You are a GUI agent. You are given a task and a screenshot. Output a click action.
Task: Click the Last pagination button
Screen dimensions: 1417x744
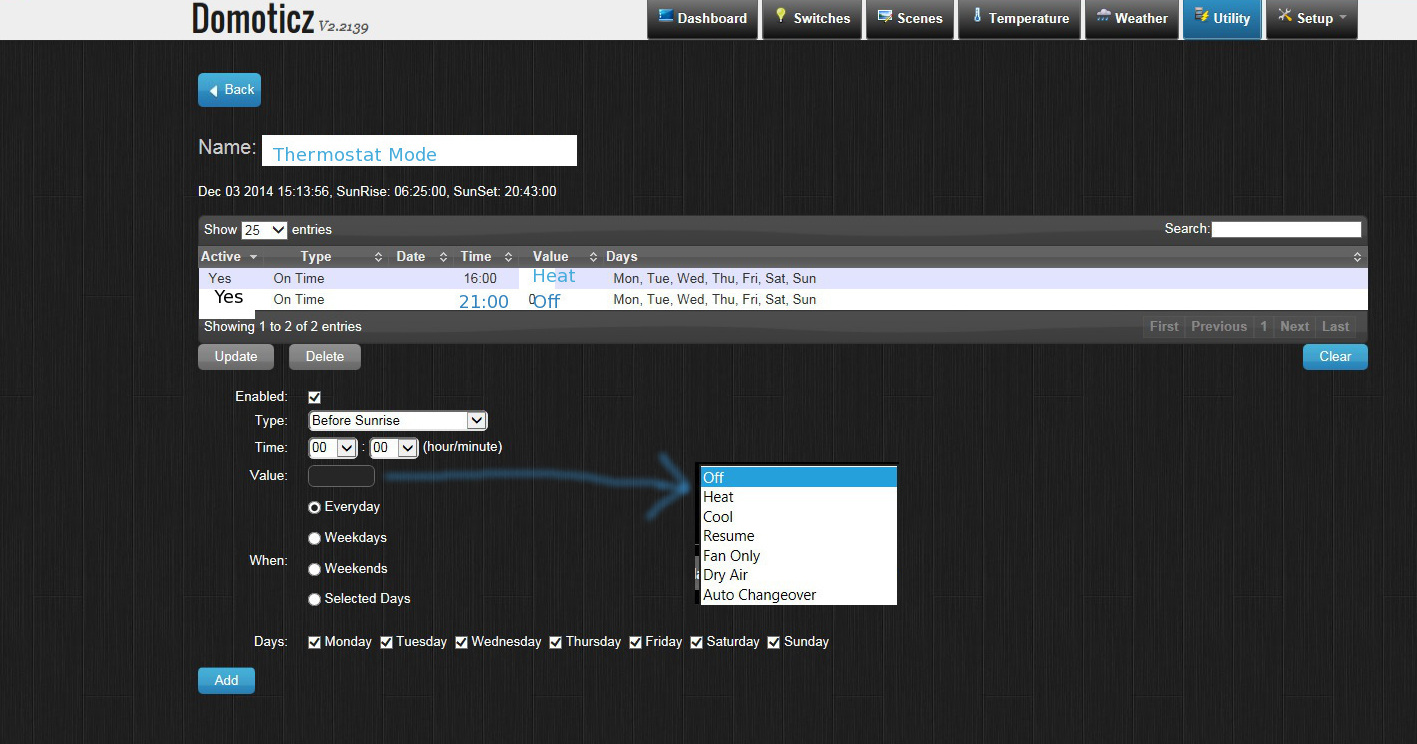coord(1335,326)
